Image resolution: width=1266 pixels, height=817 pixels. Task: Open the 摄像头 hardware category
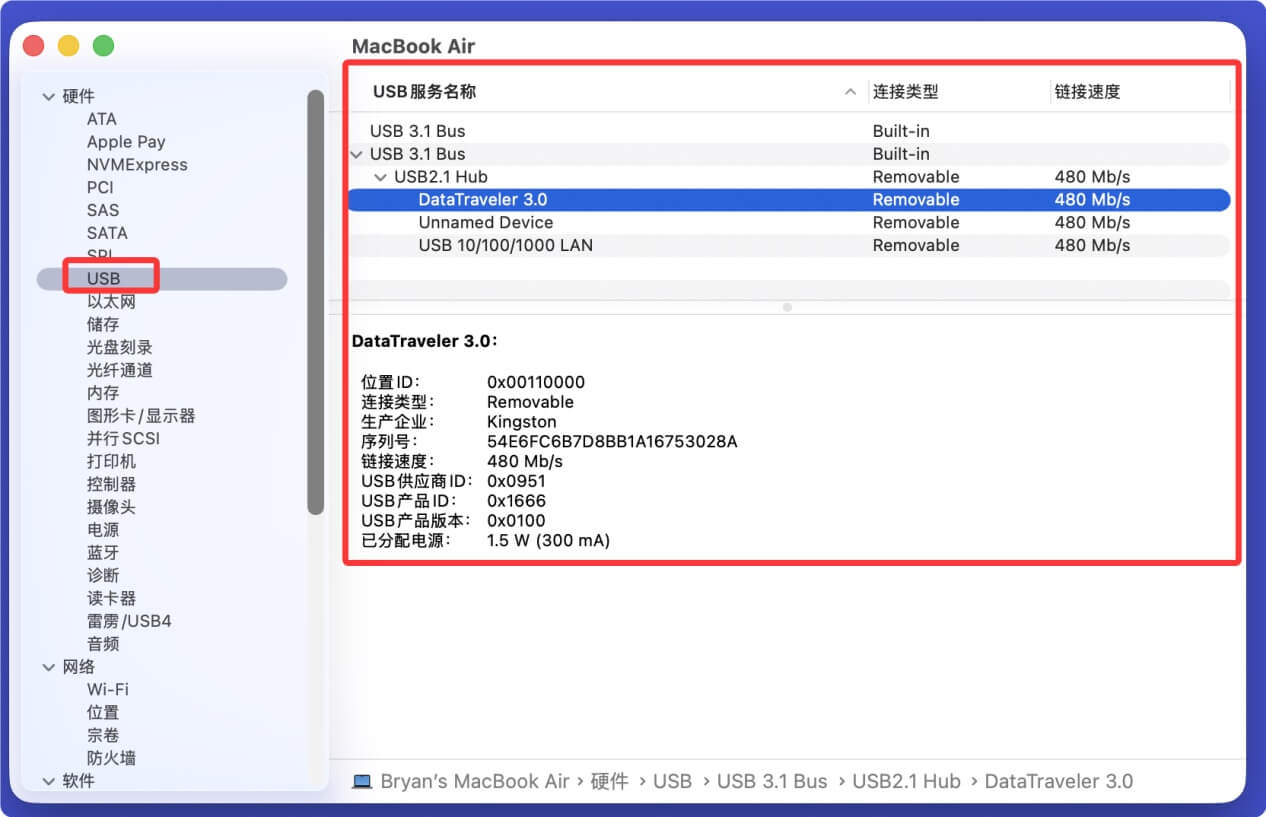click(112, 507)
